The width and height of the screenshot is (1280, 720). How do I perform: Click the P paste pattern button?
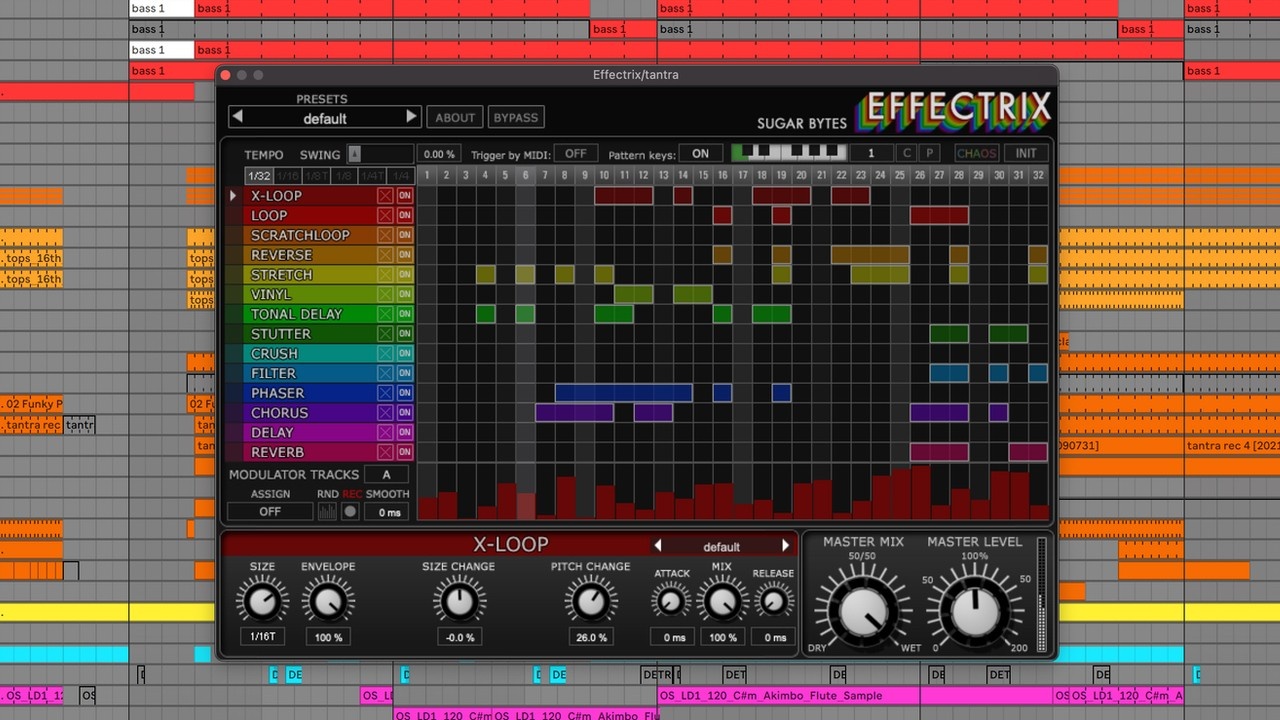click(x=930, y=153)
